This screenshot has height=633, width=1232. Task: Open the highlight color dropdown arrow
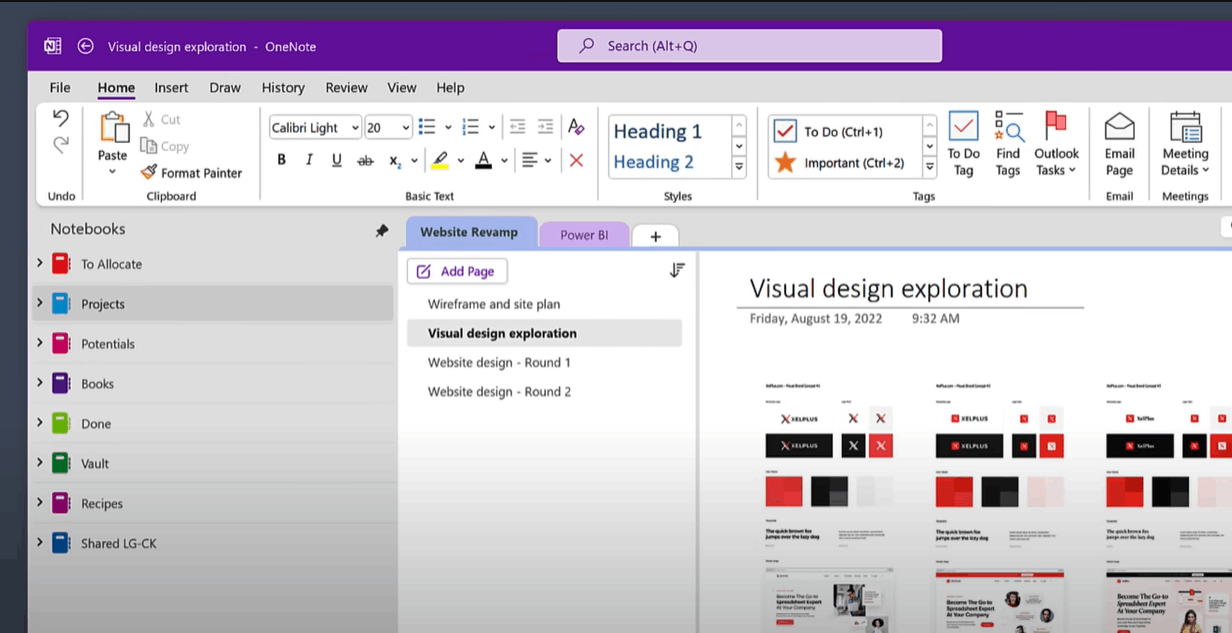tap(461, 161)
